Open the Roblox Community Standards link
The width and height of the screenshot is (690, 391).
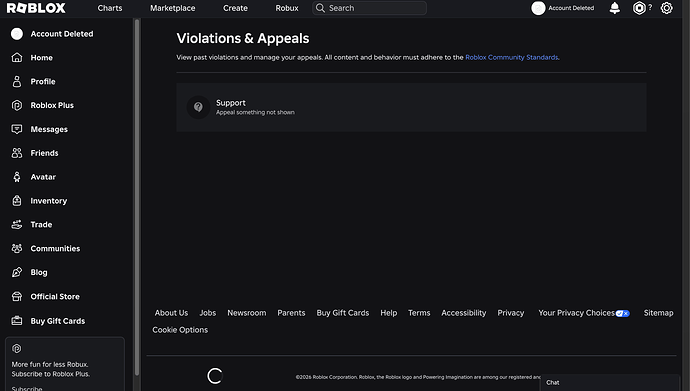tap(512, 57)
